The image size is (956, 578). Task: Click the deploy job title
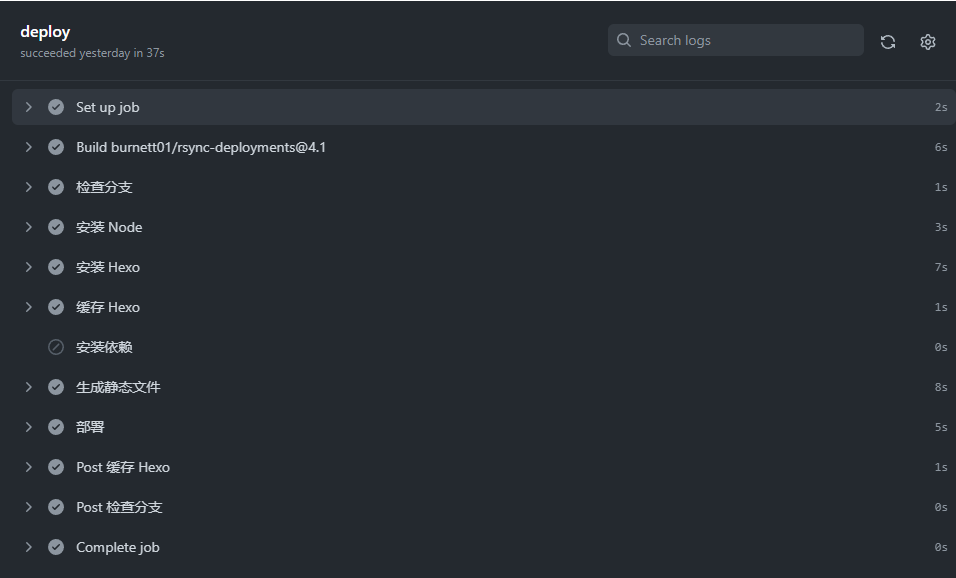45,32
